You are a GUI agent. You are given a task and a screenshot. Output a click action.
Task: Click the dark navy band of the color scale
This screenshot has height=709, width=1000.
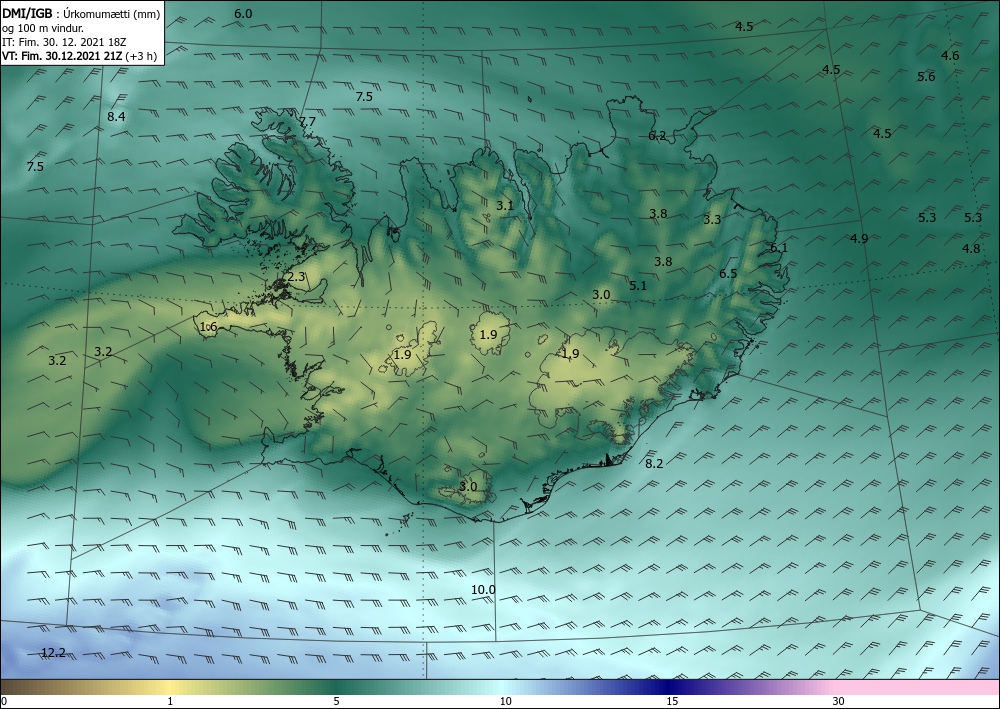point(670,687)
